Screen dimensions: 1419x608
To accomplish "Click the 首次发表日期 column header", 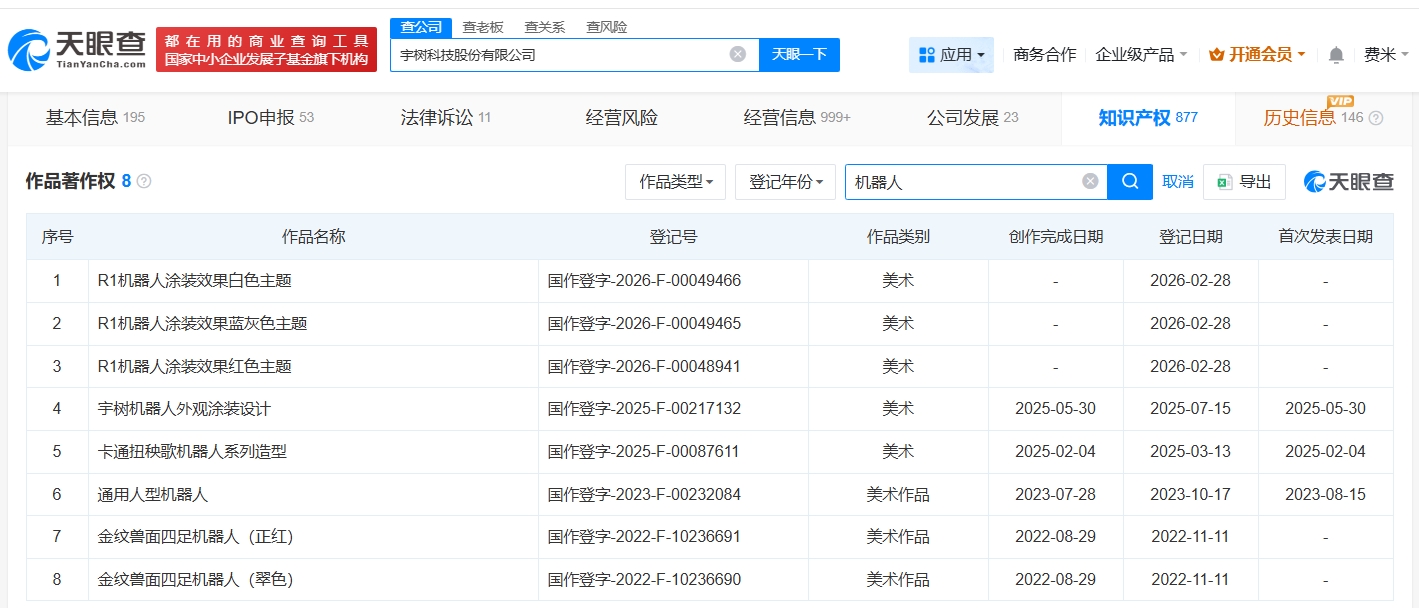I will [1325, 237].
